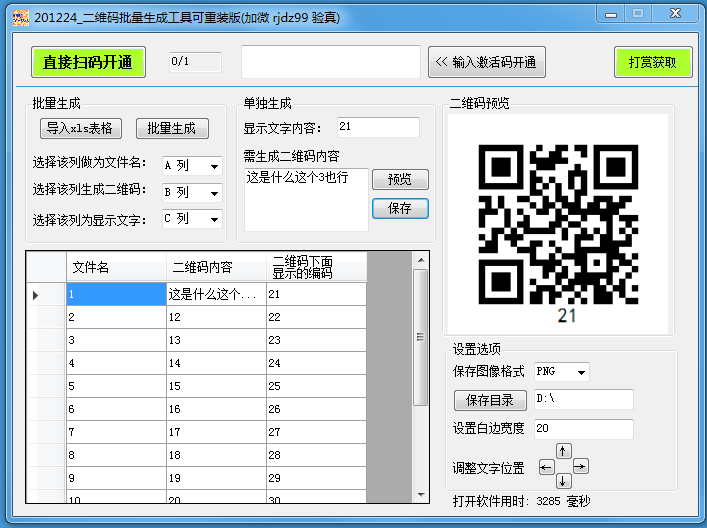The width and height of the screenshot is (707, 528).
Task: Click the QR code preview image
Action: [x=558, y=224]
